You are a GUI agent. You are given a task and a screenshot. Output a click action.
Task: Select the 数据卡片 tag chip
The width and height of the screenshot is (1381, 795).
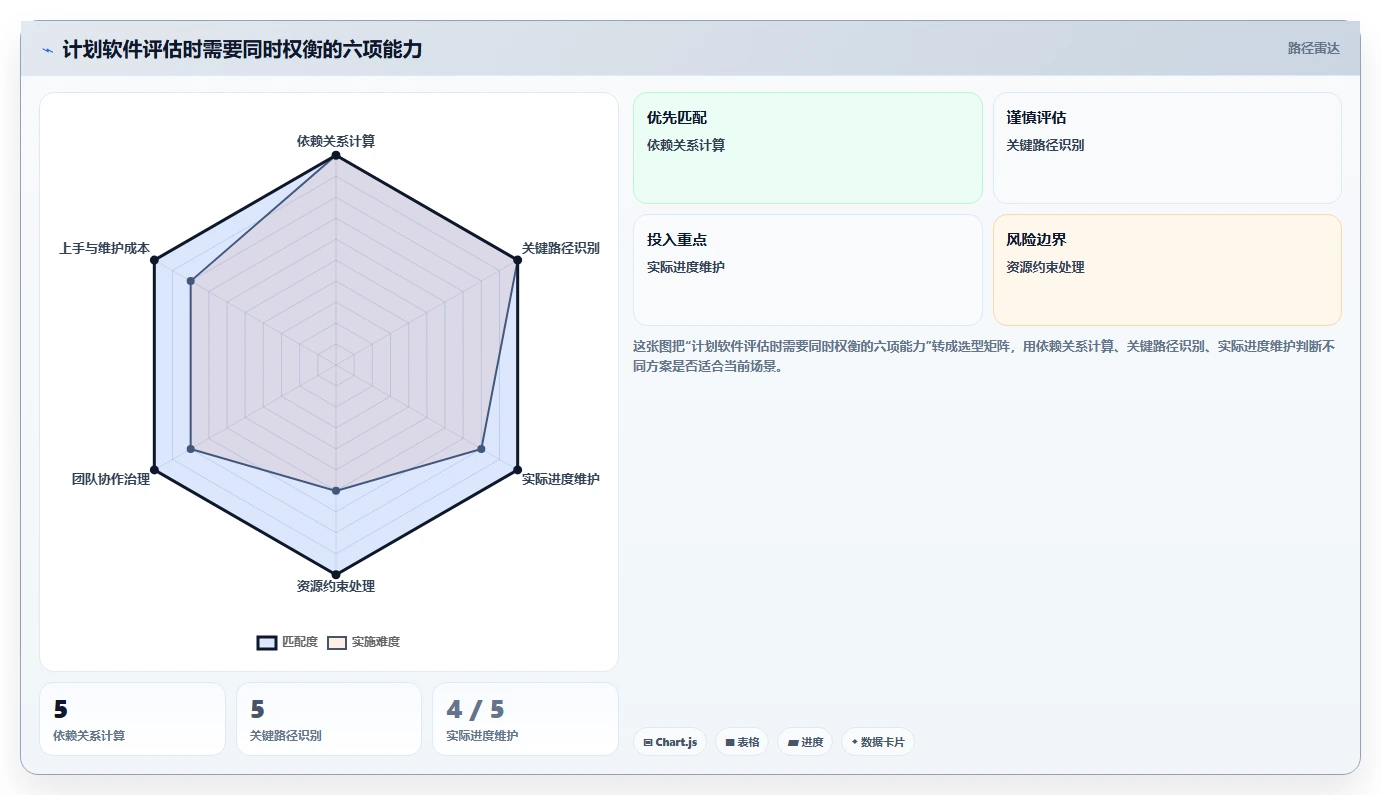pos(878,742)
